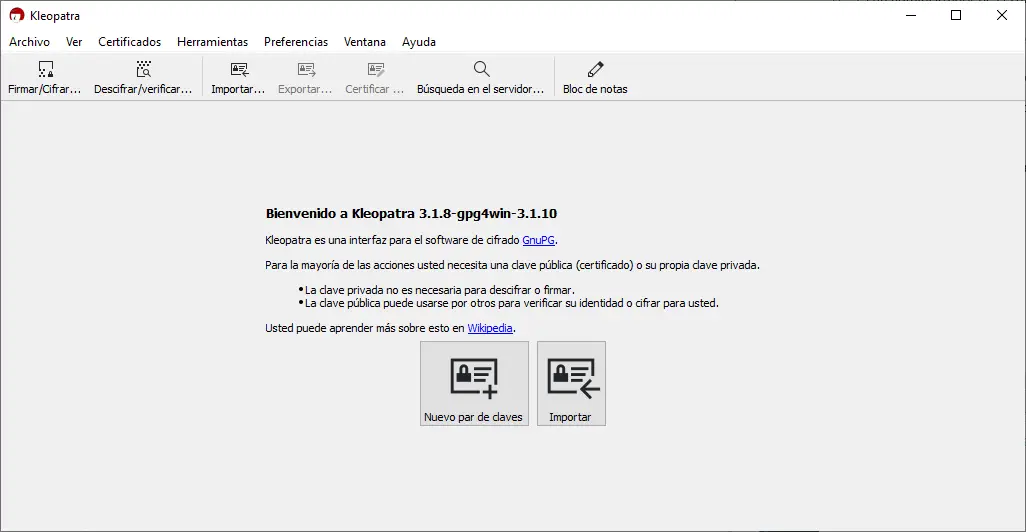1026x532 pixels.
Task: Maximize the Kleopatra window
Action: 956,15
